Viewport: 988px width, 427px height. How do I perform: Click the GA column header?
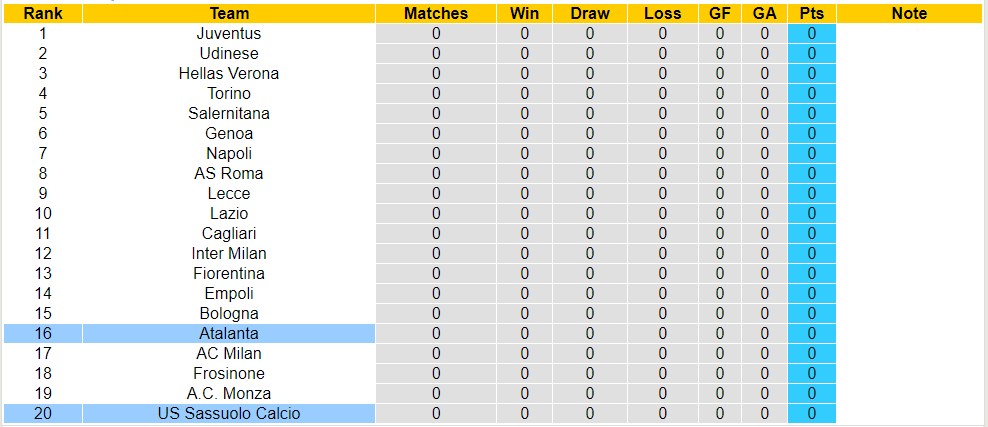[765, 13]
